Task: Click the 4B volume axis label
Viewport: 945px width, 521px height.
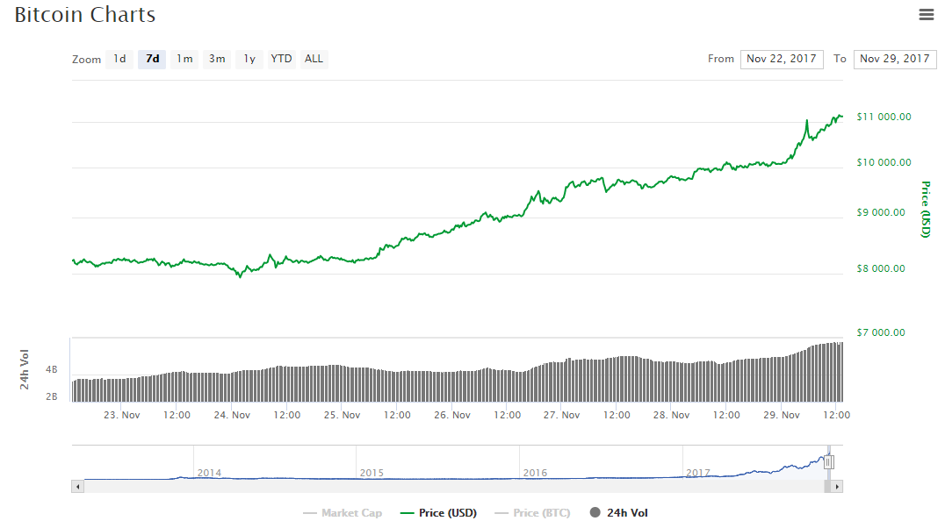Action: click(x=52, y=370)
